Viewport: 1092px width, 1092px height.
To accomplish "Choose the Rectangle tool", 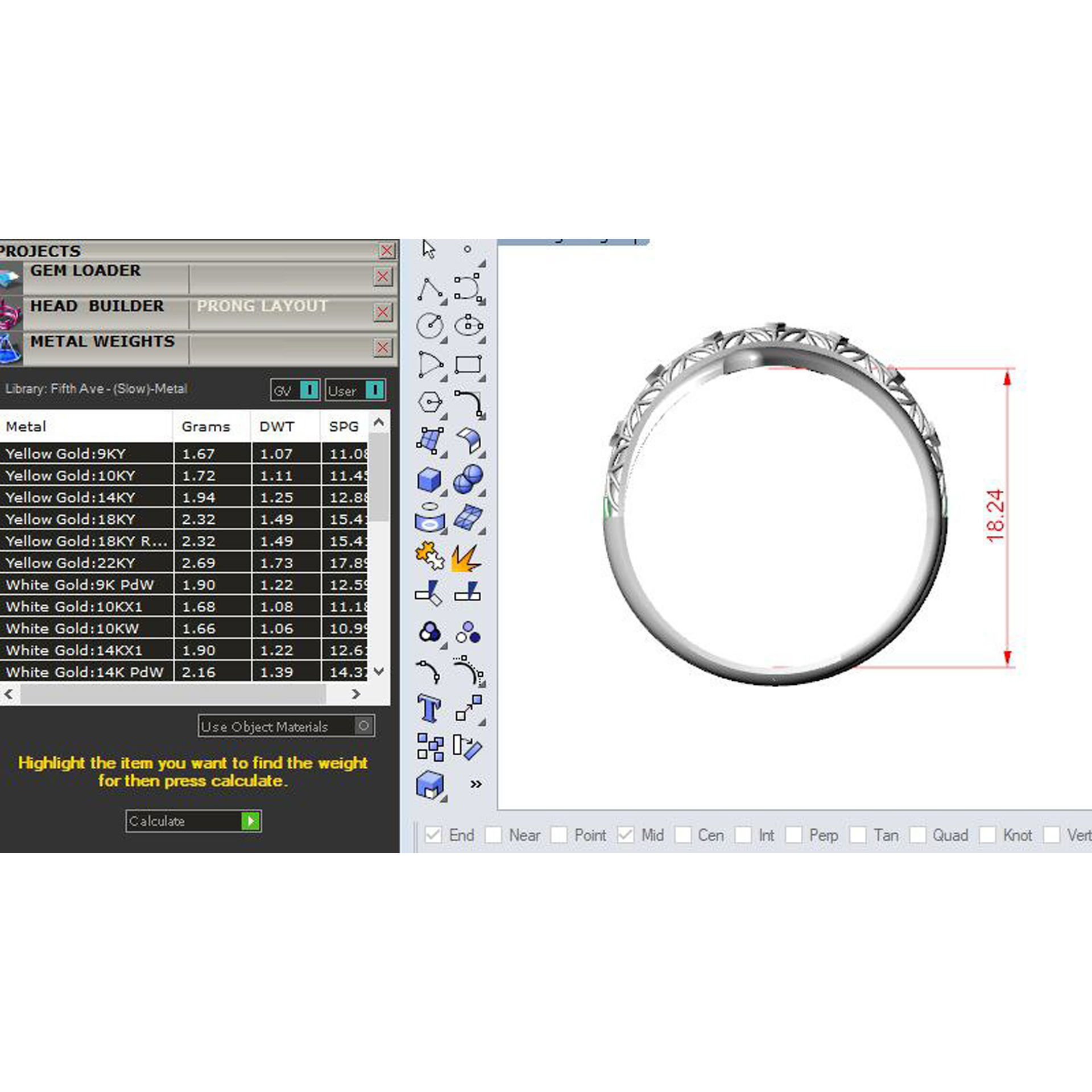I will [x=468, y=364].
